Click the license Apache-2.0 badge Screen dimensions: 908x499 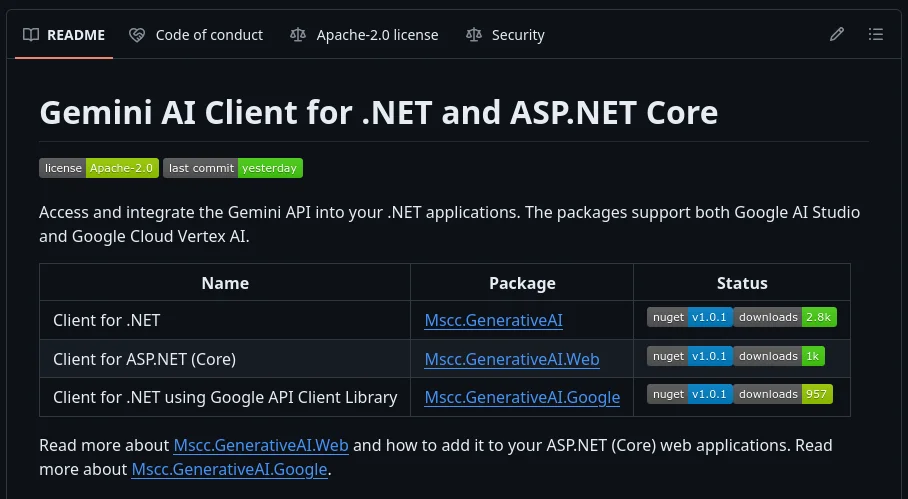99,168
